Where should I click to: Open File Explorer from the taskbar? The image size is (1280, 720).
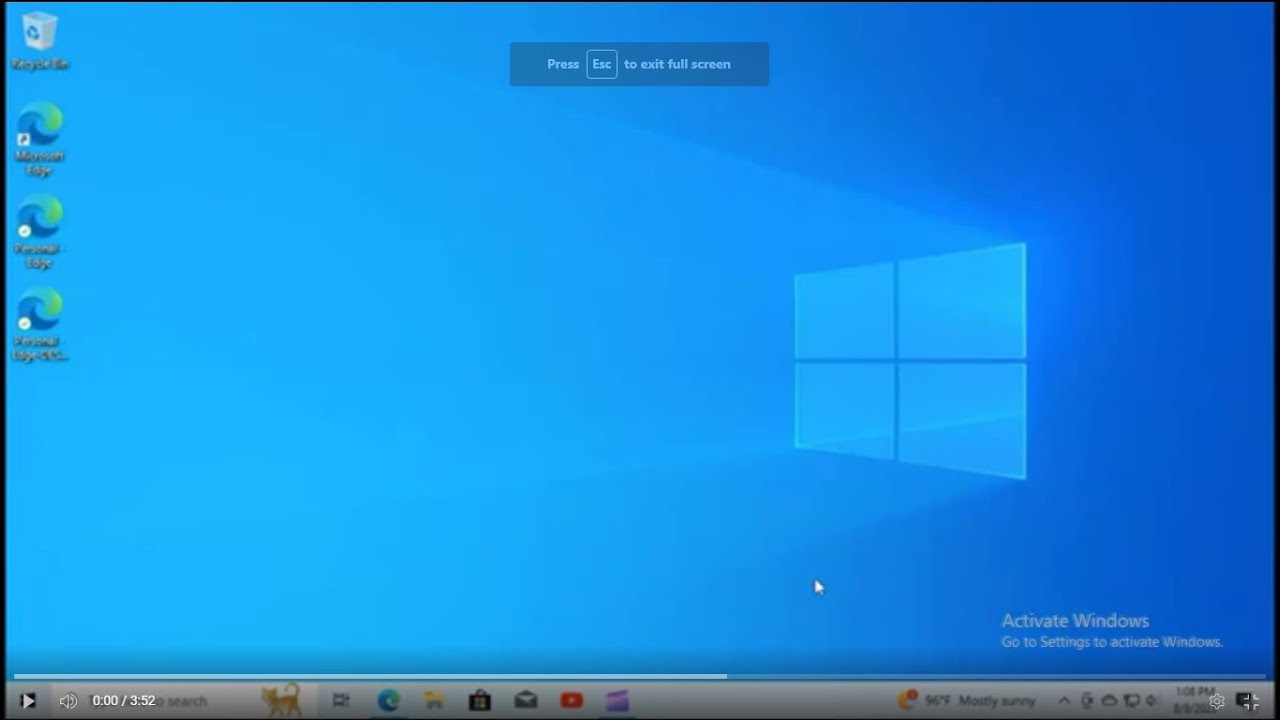coord(433,701)
